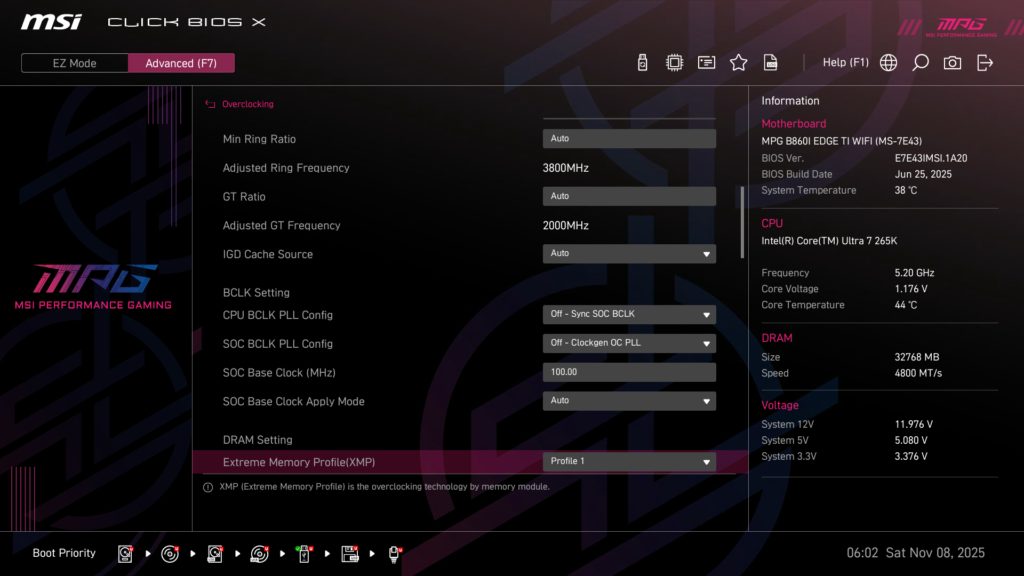Screen dimensions: 1024x576
Task: Click the USB device in Boot Priority bar
Action: pos(304,553)
